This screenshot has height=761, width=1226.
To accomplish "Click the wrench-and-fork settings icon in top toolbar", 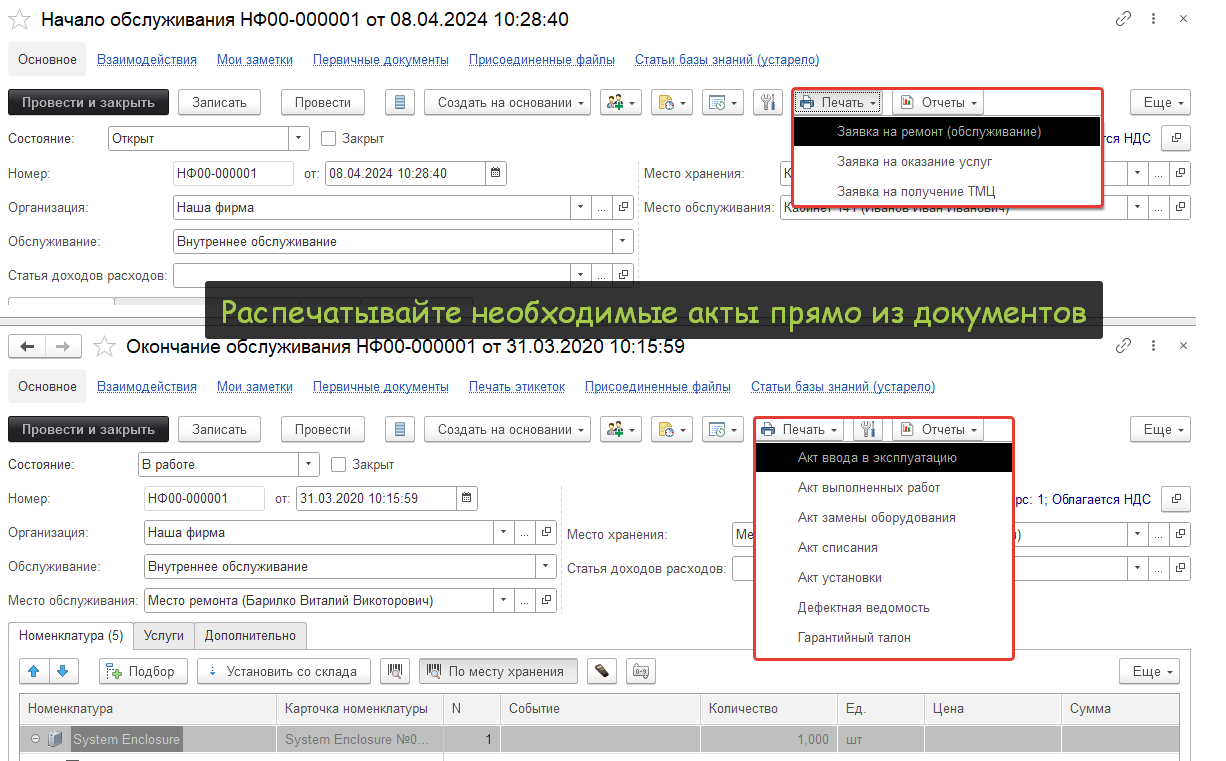I will (x=768, y=102).
